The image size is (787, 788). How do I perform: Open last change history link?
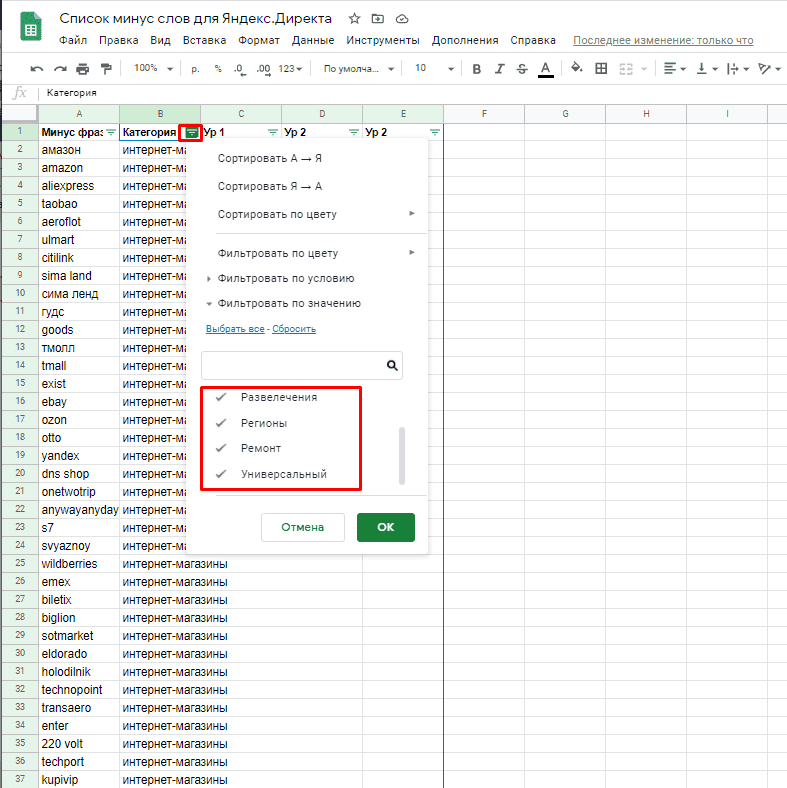(x=663, y=40)
